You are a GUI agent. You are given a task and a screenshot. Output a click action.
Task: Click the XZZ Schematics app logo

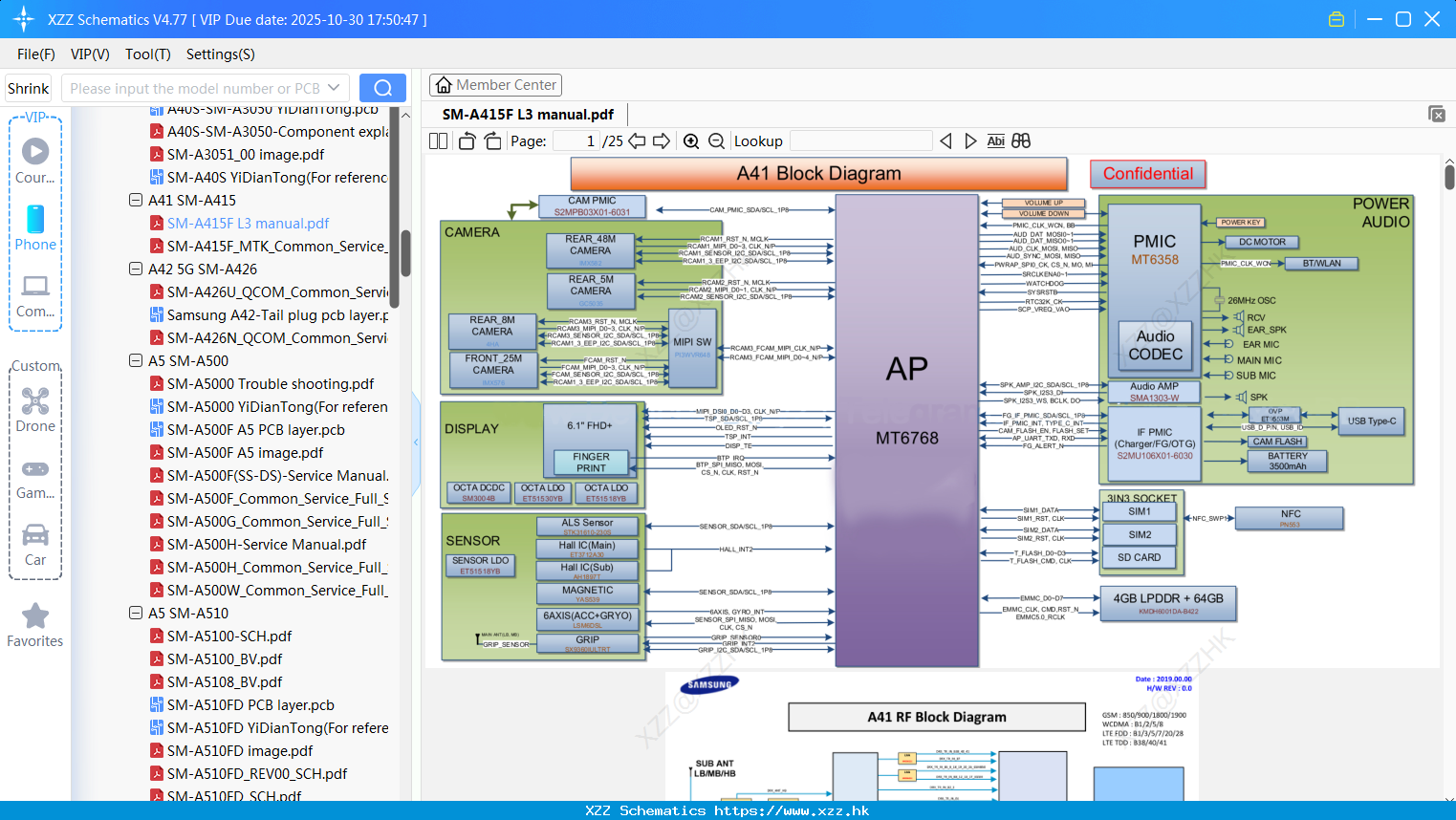(x=24, y=19)
